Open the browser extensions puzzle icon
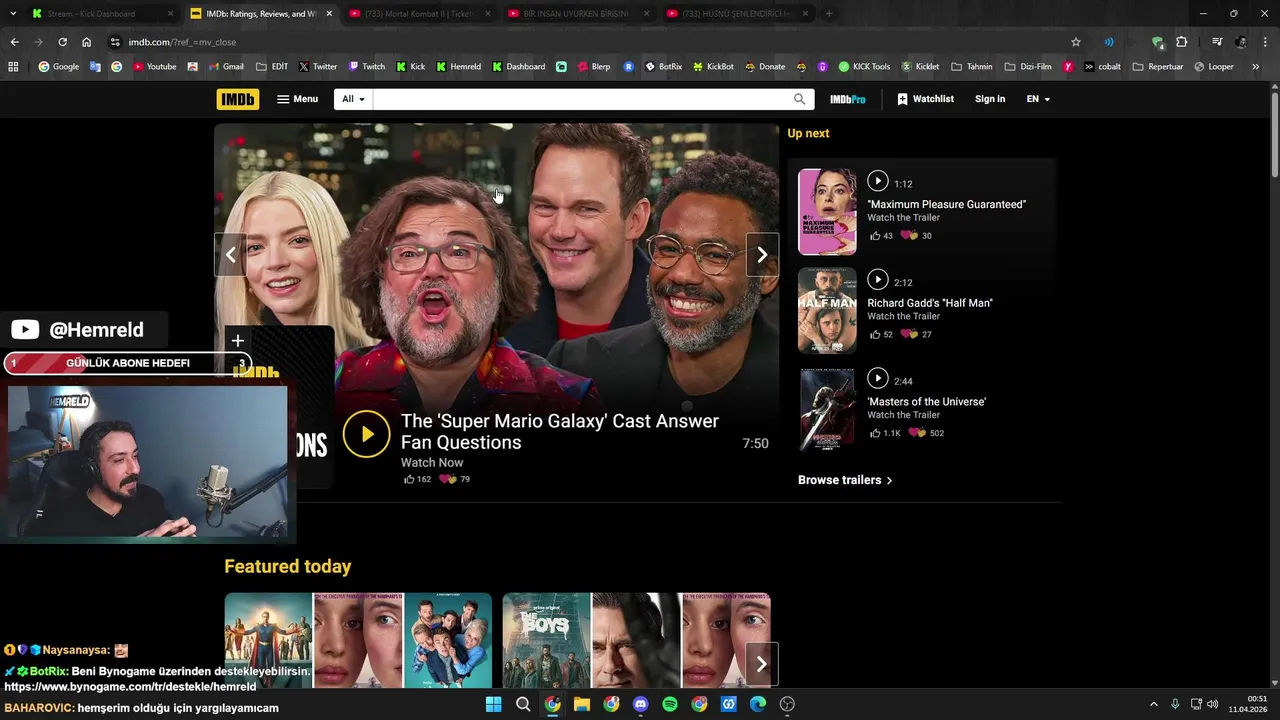Image resolution: width=1280 pixels, height=720 pixels. [1182, 42]
